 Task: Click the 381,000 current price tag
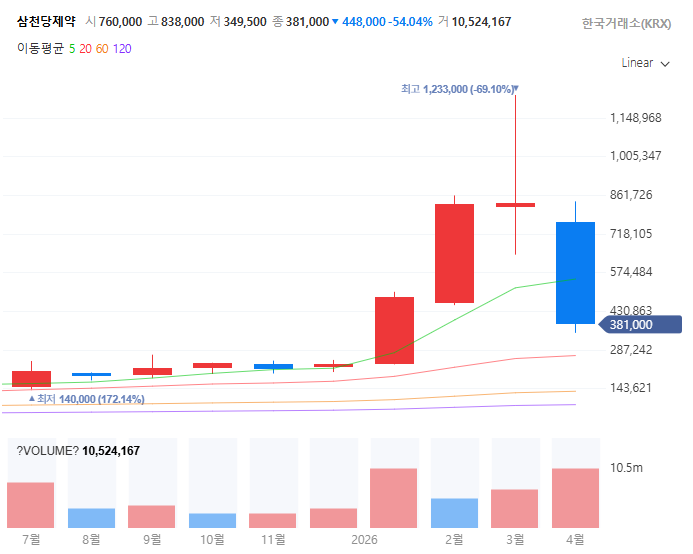click(x=640, y=325)
